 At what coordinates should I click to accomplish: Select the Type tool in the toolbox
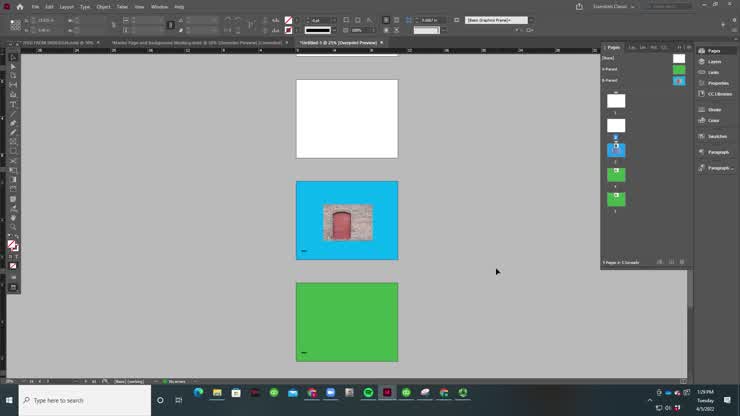(x=13, y=104)
